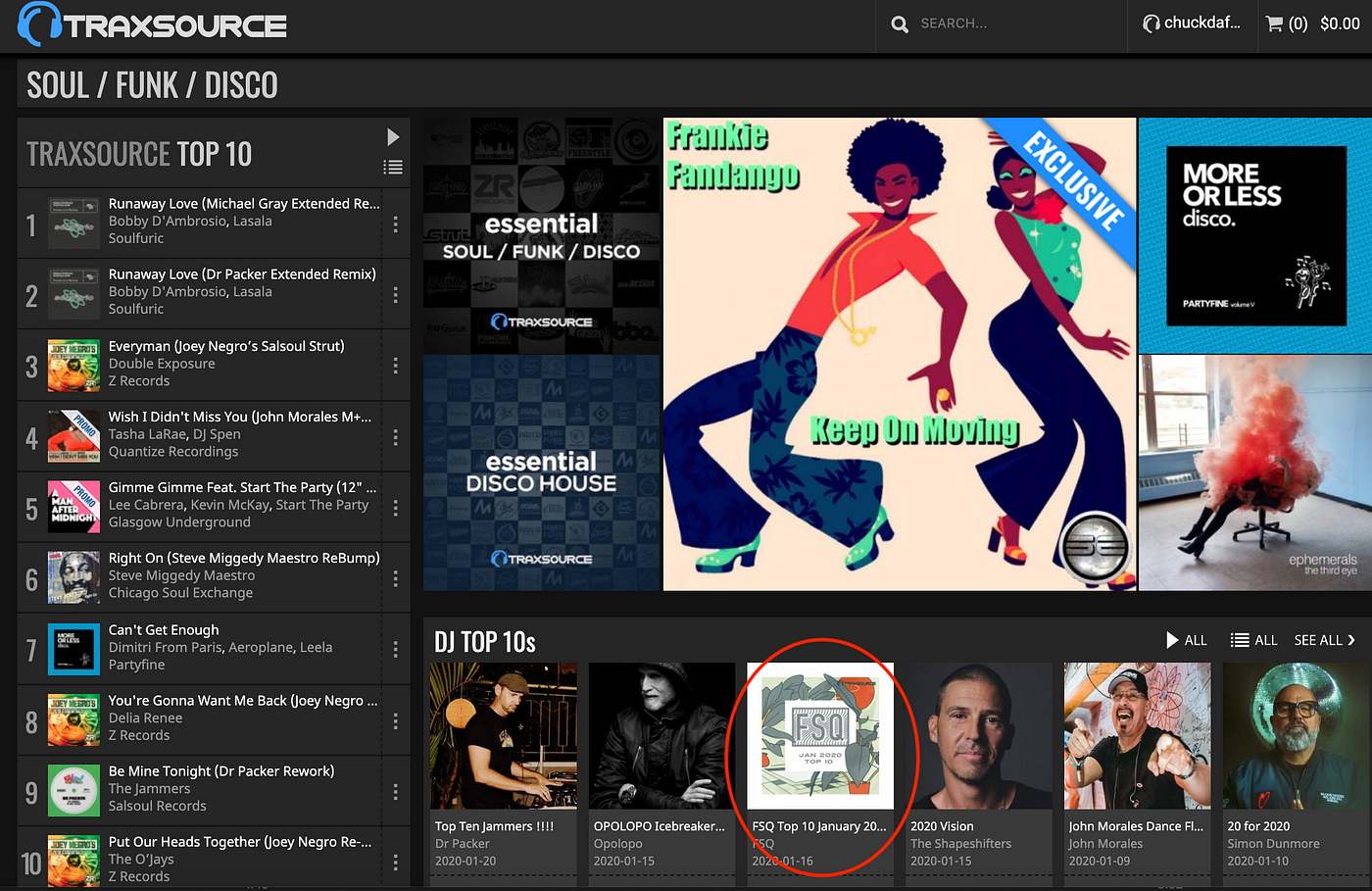Click Partyfine label link

(x=136, y=665)
